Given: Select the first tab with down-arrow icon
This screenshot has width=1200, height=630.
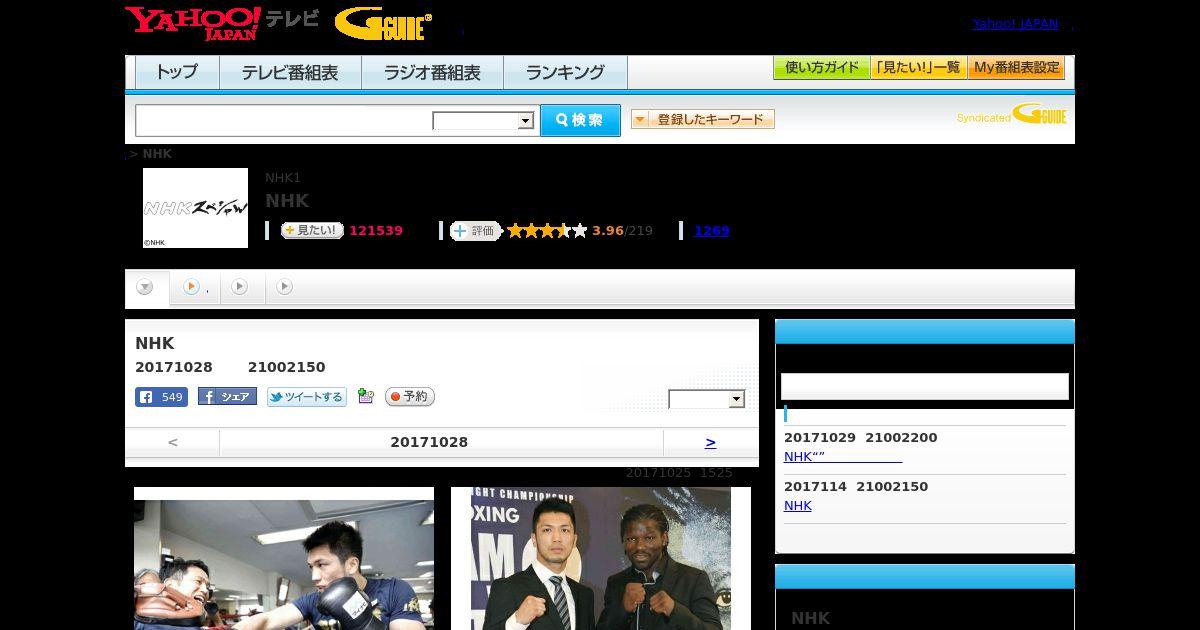Looking at the screenshot, I should coord(146,287).
